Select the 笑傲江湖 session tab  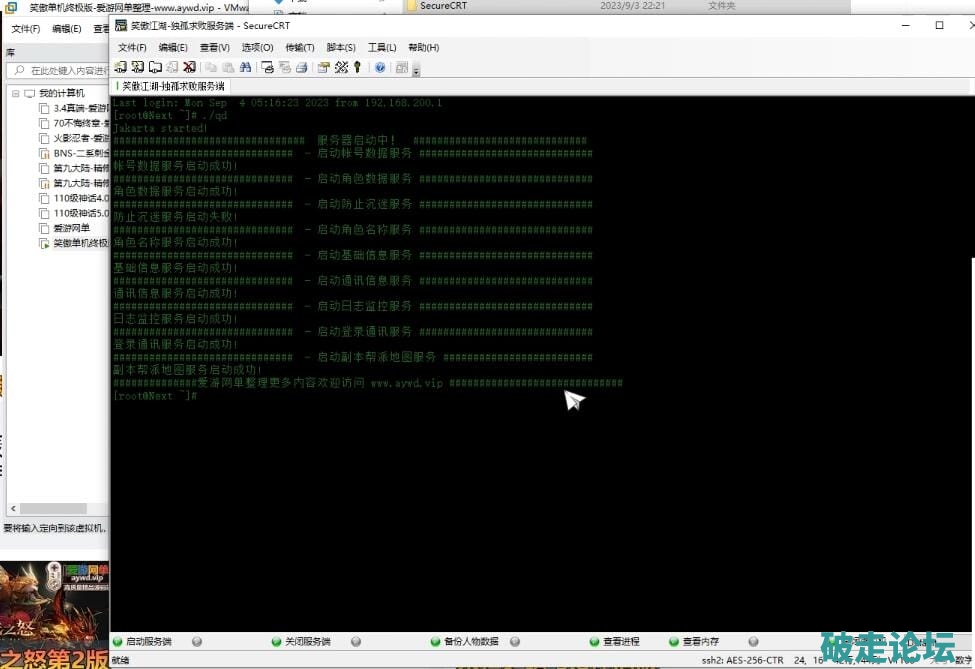click(170, 87)
